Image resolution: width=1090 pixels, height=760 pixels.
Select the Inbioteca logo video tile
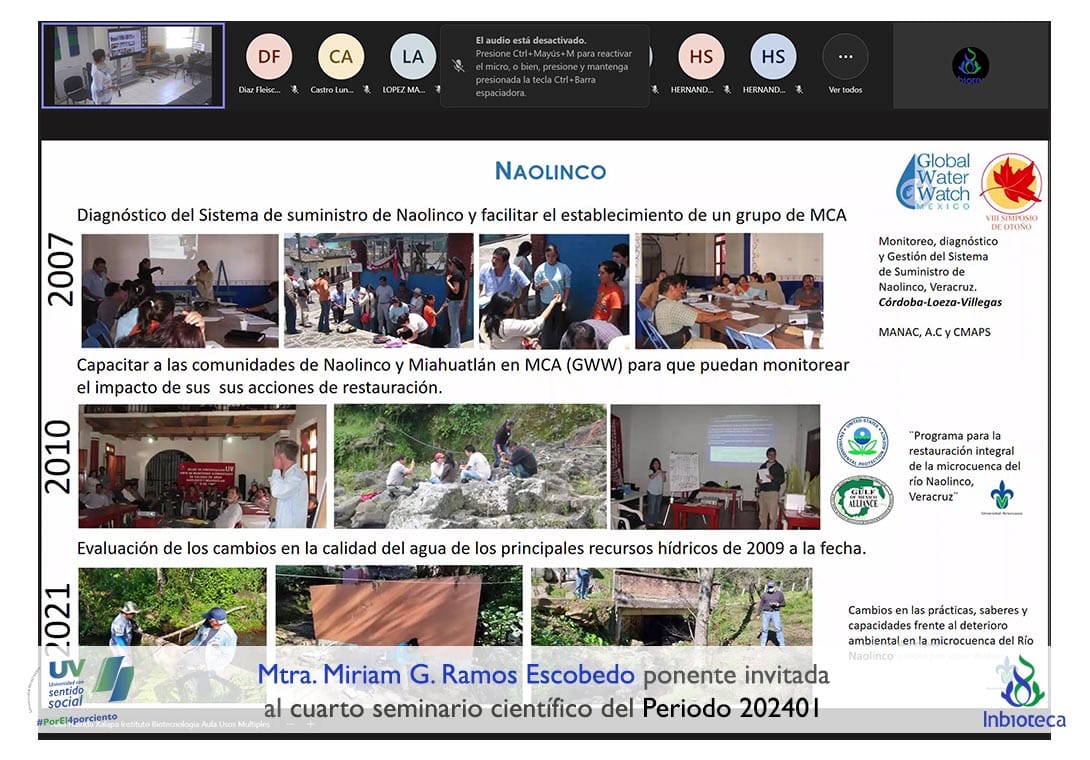pos(970,66)
